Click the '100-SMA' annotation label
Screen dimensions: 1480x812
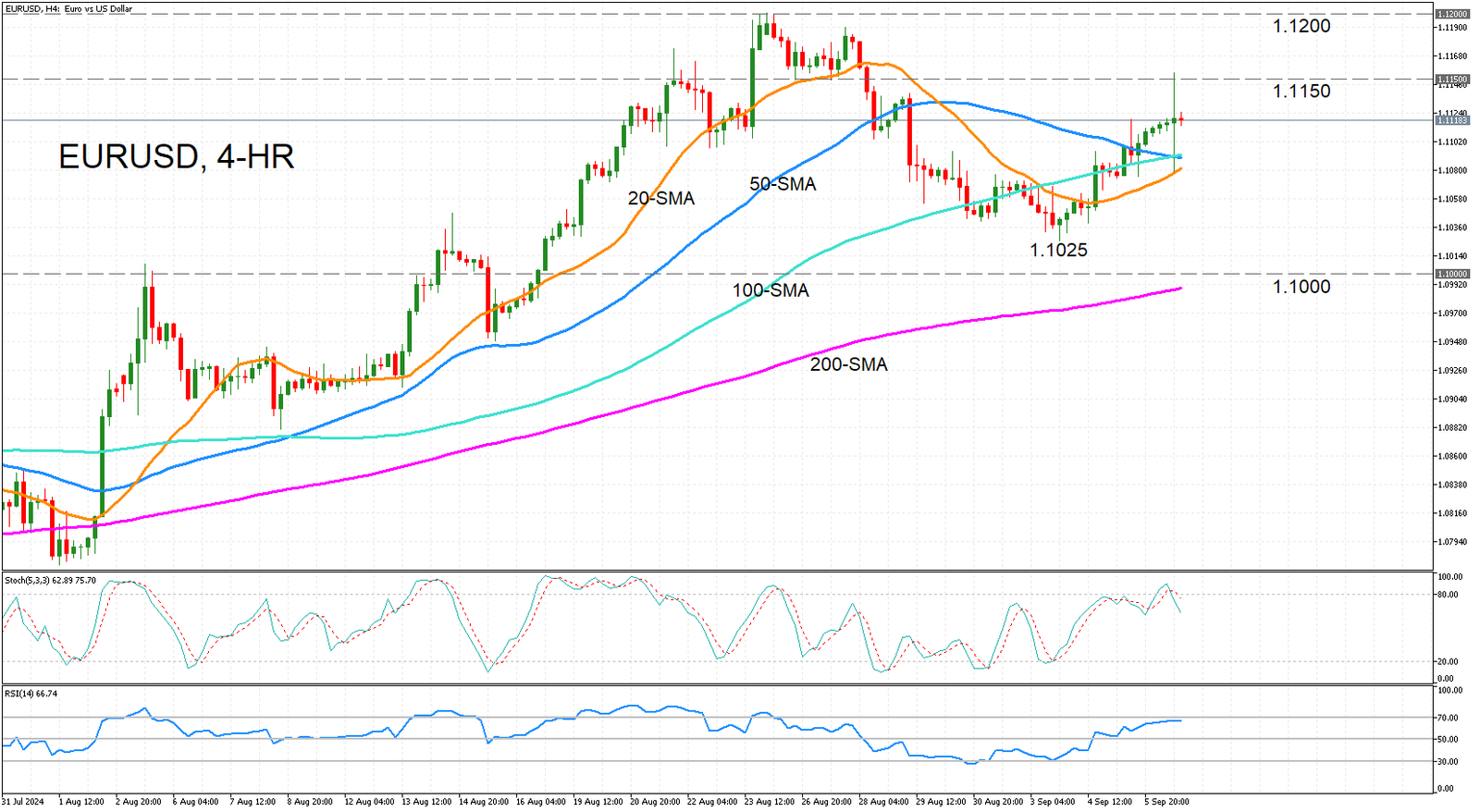click(771, 290)
